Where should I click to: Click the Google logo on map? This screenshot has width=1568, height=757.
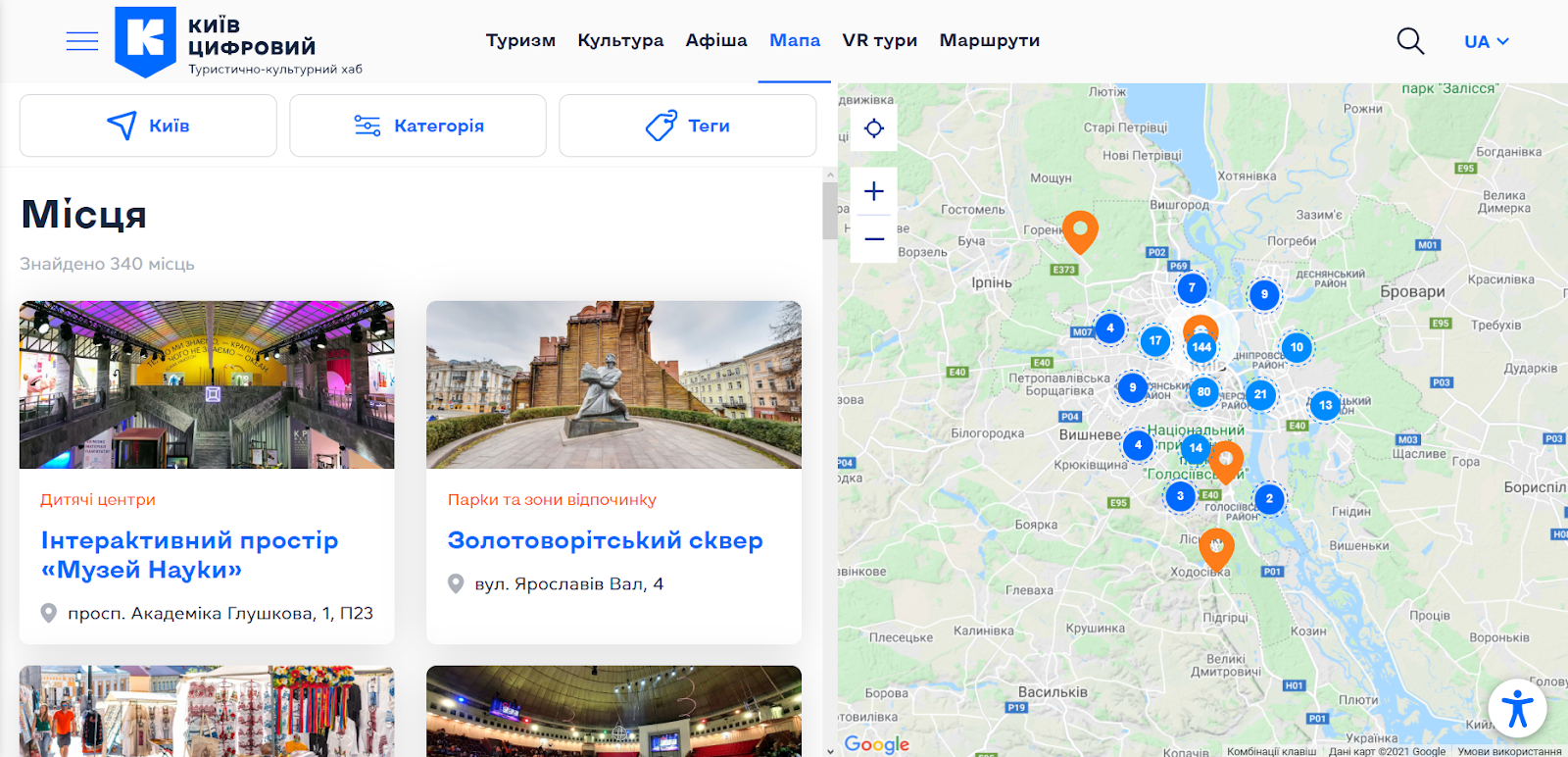tap(877, 744)
